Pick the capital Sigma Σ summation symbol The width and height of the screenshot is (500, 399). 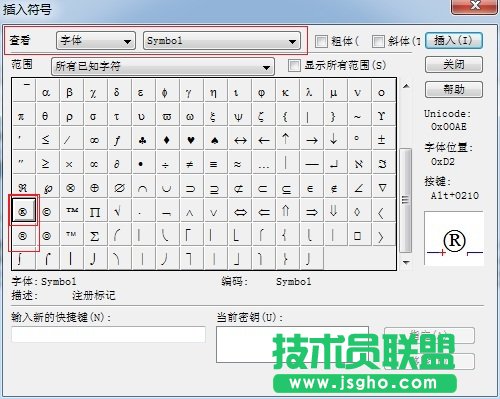(96, 235)
